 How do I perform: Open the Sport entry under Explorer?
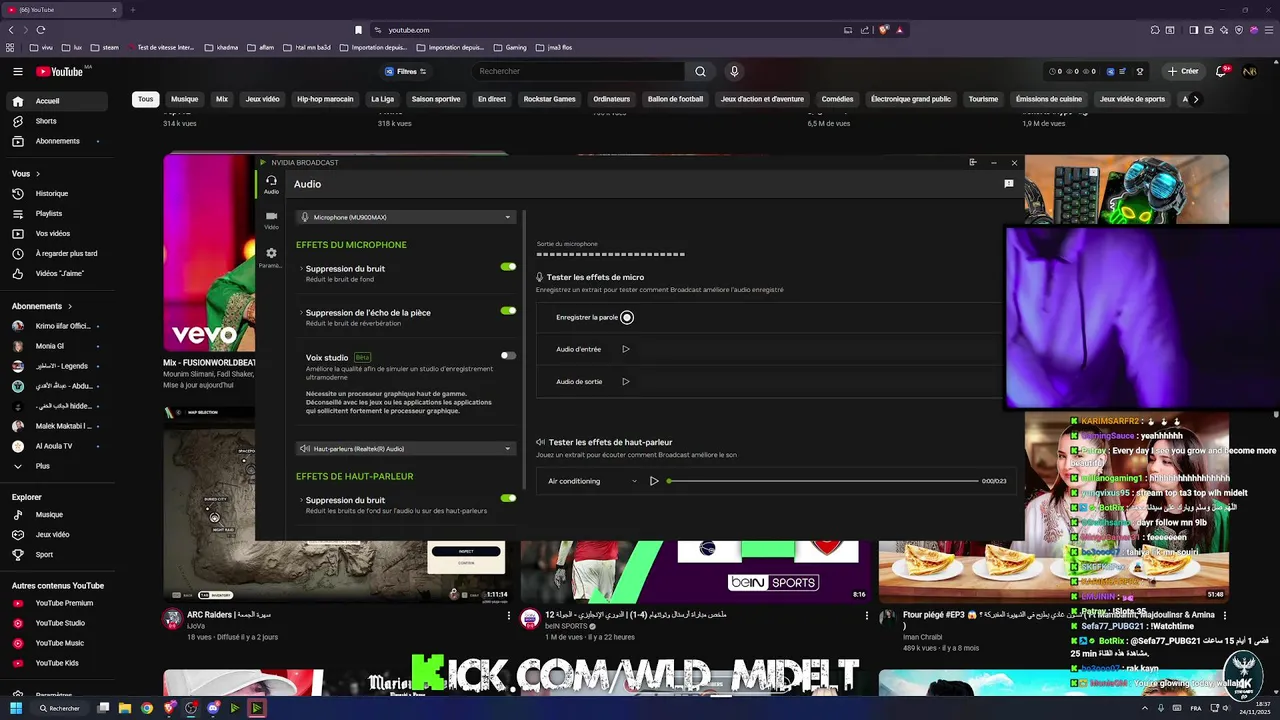coord(57,554)
